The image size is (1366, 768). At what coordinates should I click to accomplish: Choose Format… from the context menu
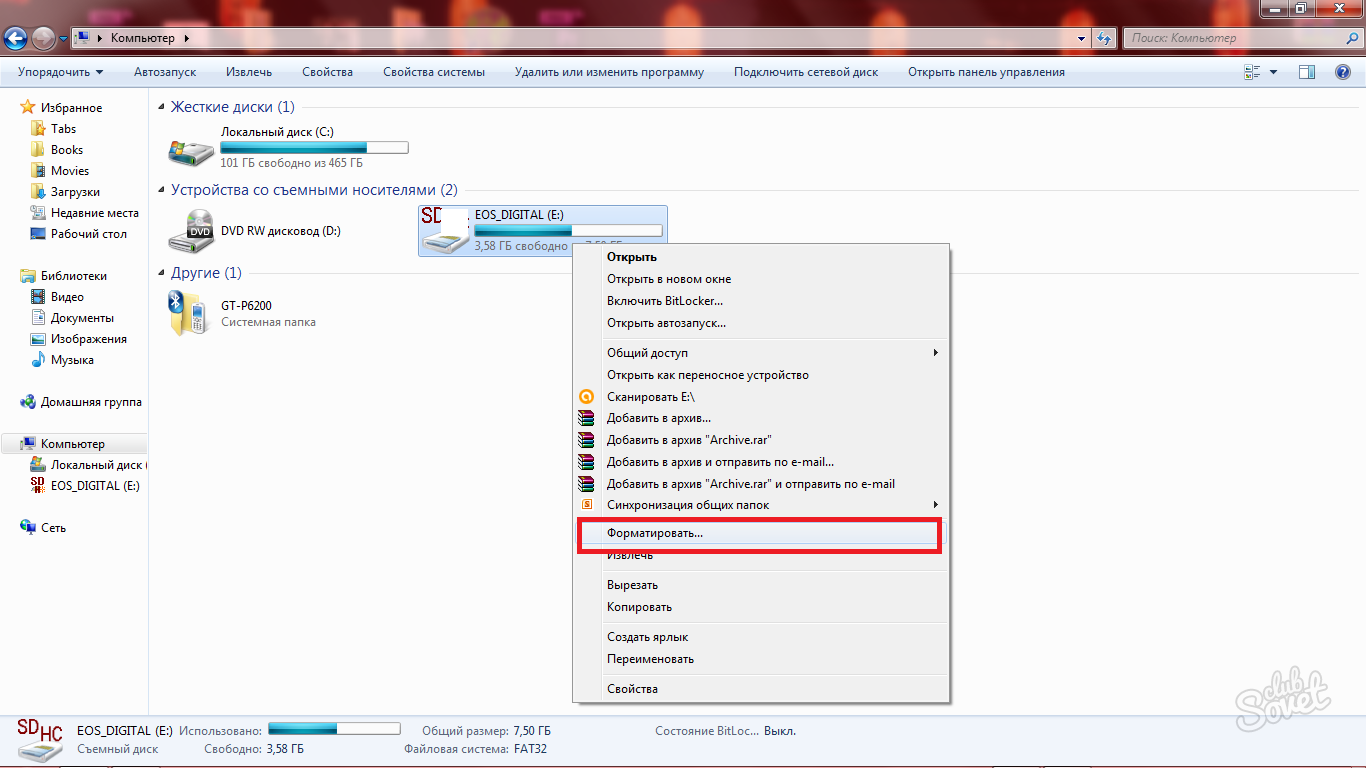point(655,533)
